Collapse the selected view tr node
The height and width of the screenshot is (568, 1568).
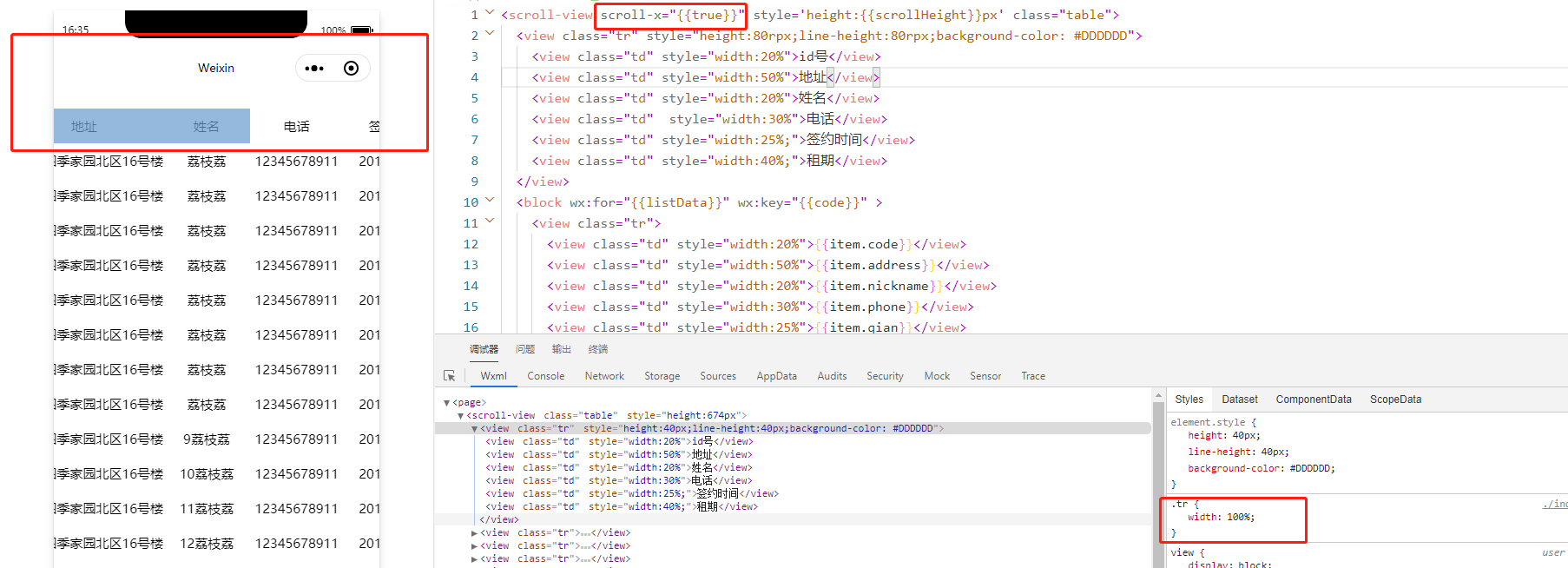click(474, 429)
